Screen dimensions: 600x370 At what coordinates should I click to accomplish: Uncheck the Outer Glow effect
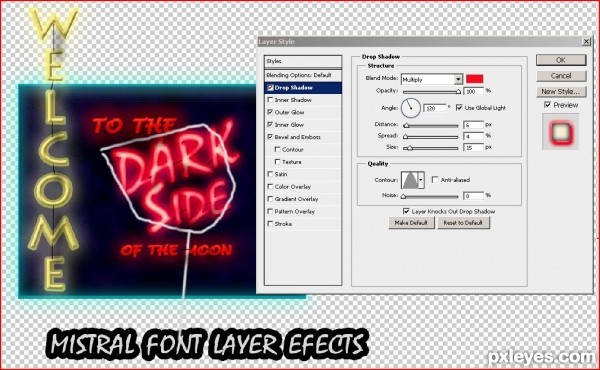pyautogui.click(x=270, y=112)
